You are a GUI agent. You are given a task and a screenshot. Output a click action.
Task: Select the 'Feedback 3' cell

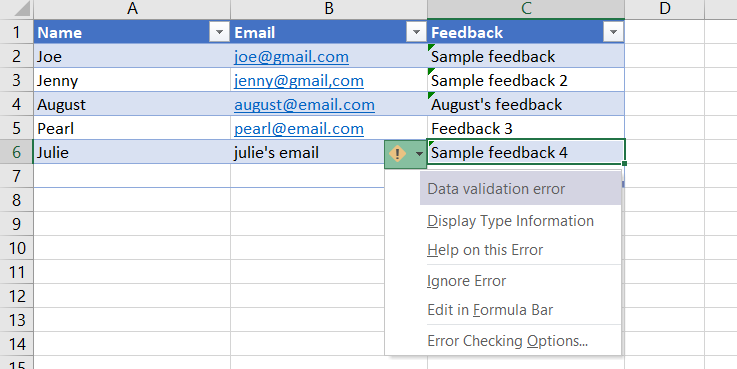[x=526, y=128]
